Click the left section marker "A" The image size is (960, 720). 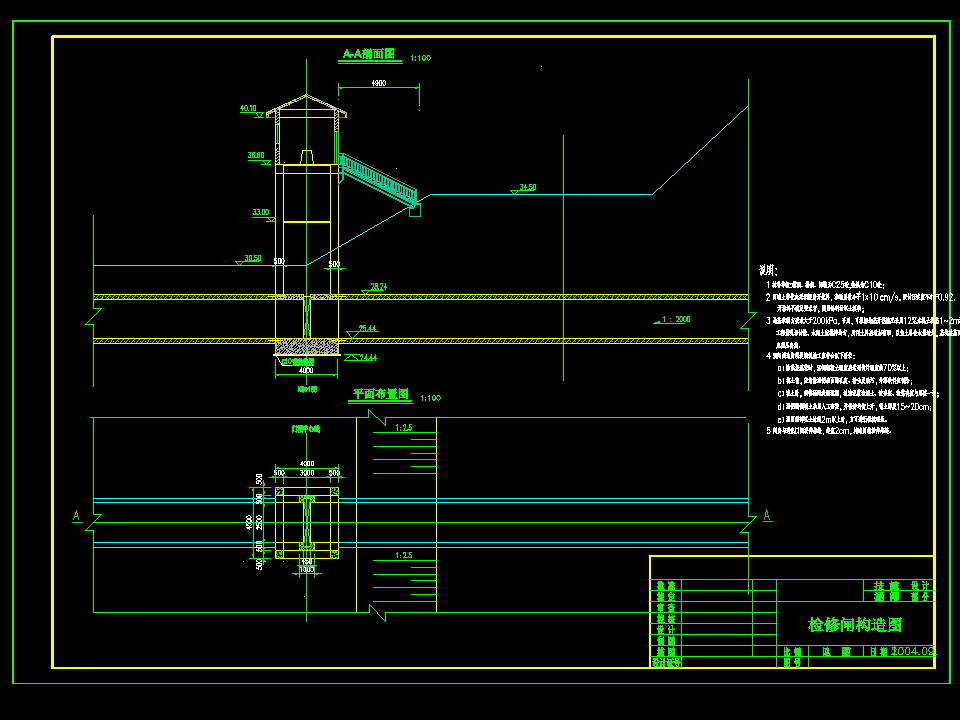(77, 516)
